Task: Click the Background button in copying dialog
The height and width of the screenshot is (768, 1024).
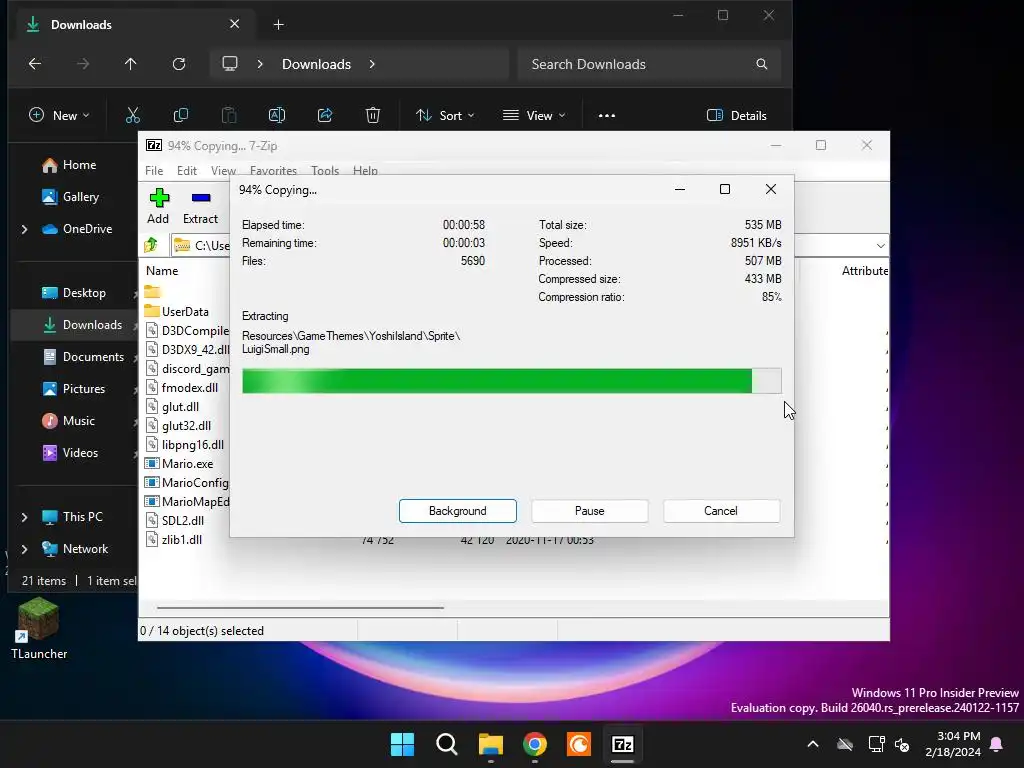Action: point(458,511)
